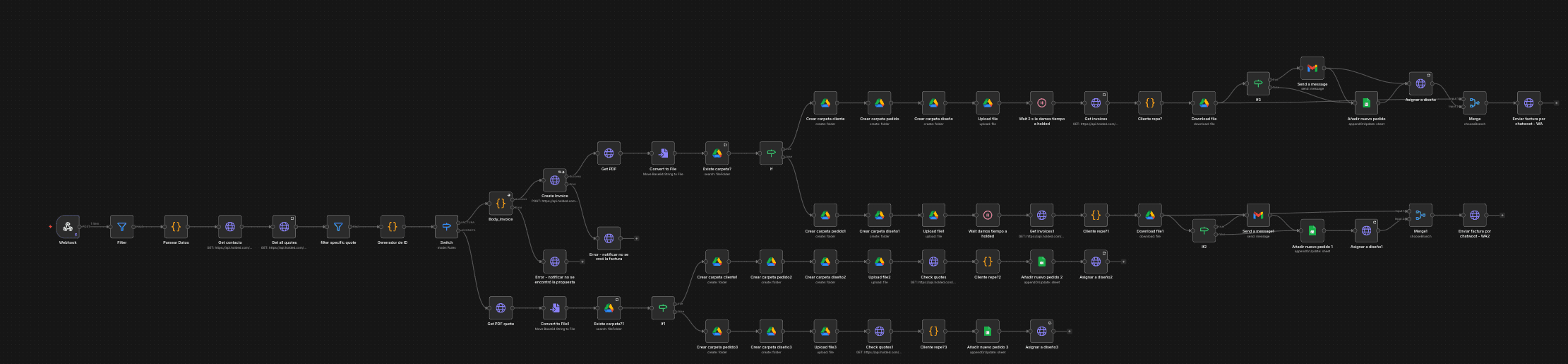
Task: Open the Parsear Datos code node
Action: [176, 227]
